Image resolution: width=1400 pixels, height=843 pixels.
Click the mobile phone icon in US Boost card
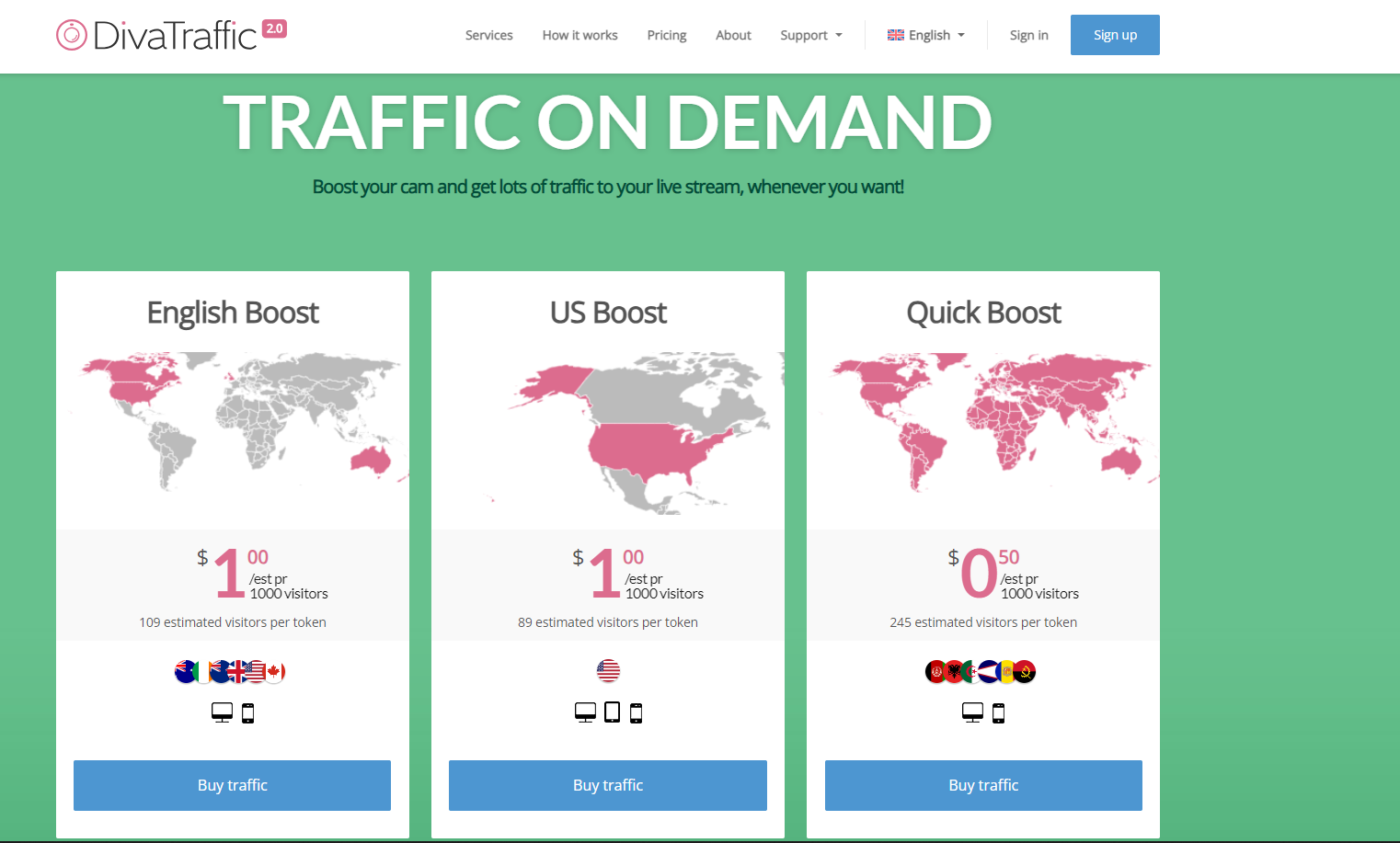636,712
